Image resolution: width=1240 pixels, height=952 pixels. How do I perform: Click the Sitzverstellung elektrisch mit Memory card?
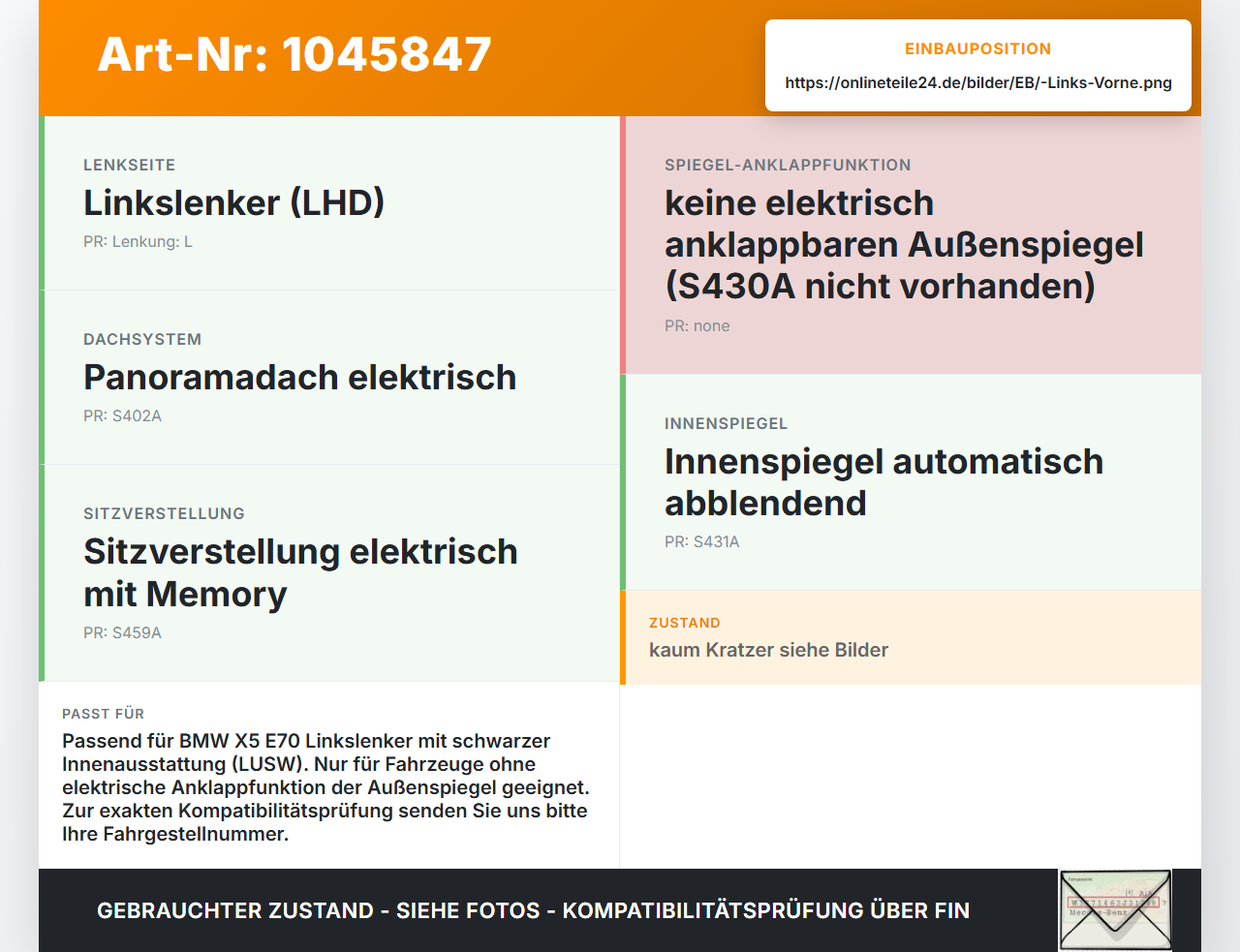coord(329,573)
